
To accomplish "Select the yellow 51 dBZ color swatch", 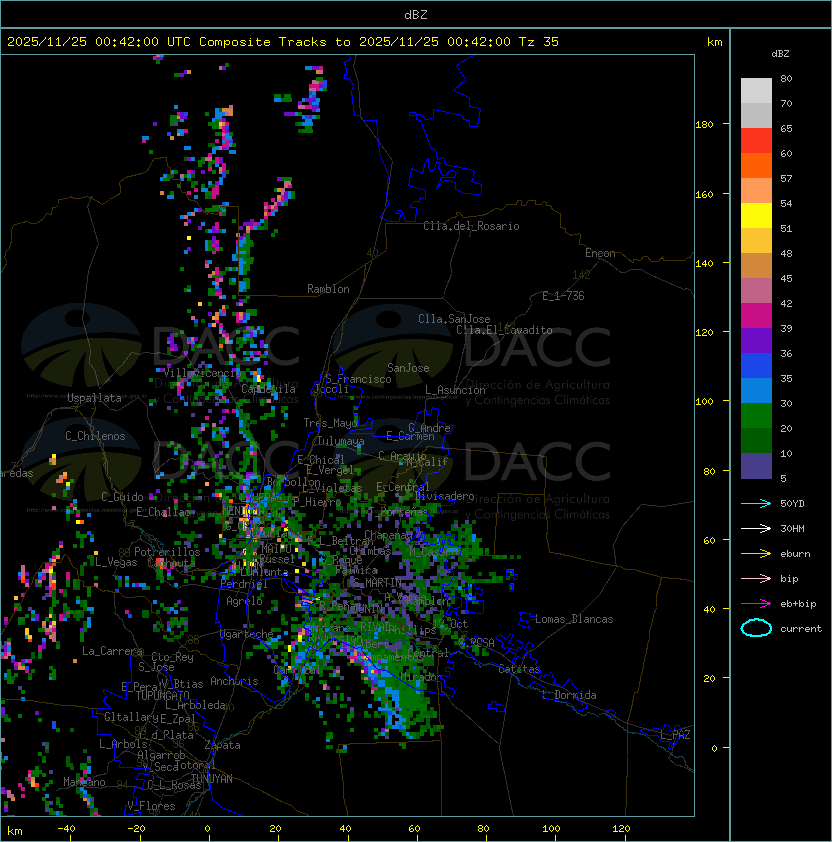I will (756, 216).
